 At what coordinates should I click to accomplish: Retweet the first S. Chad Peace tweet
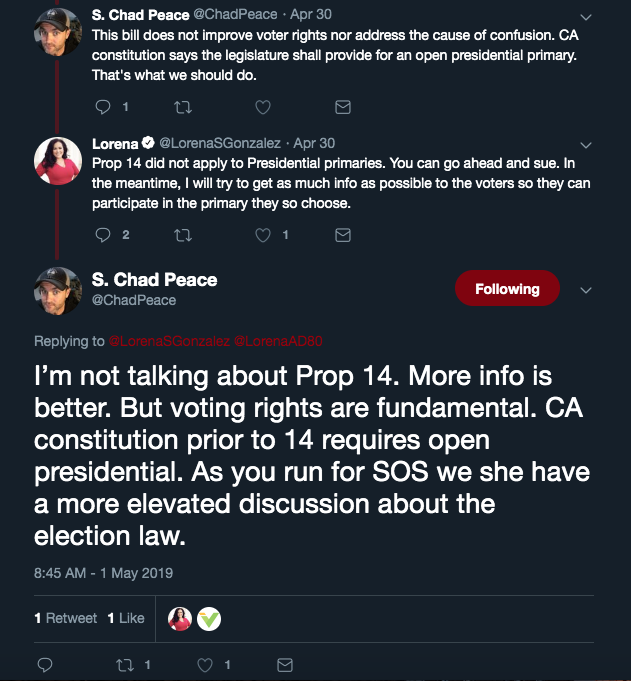[x=183, y=106]
